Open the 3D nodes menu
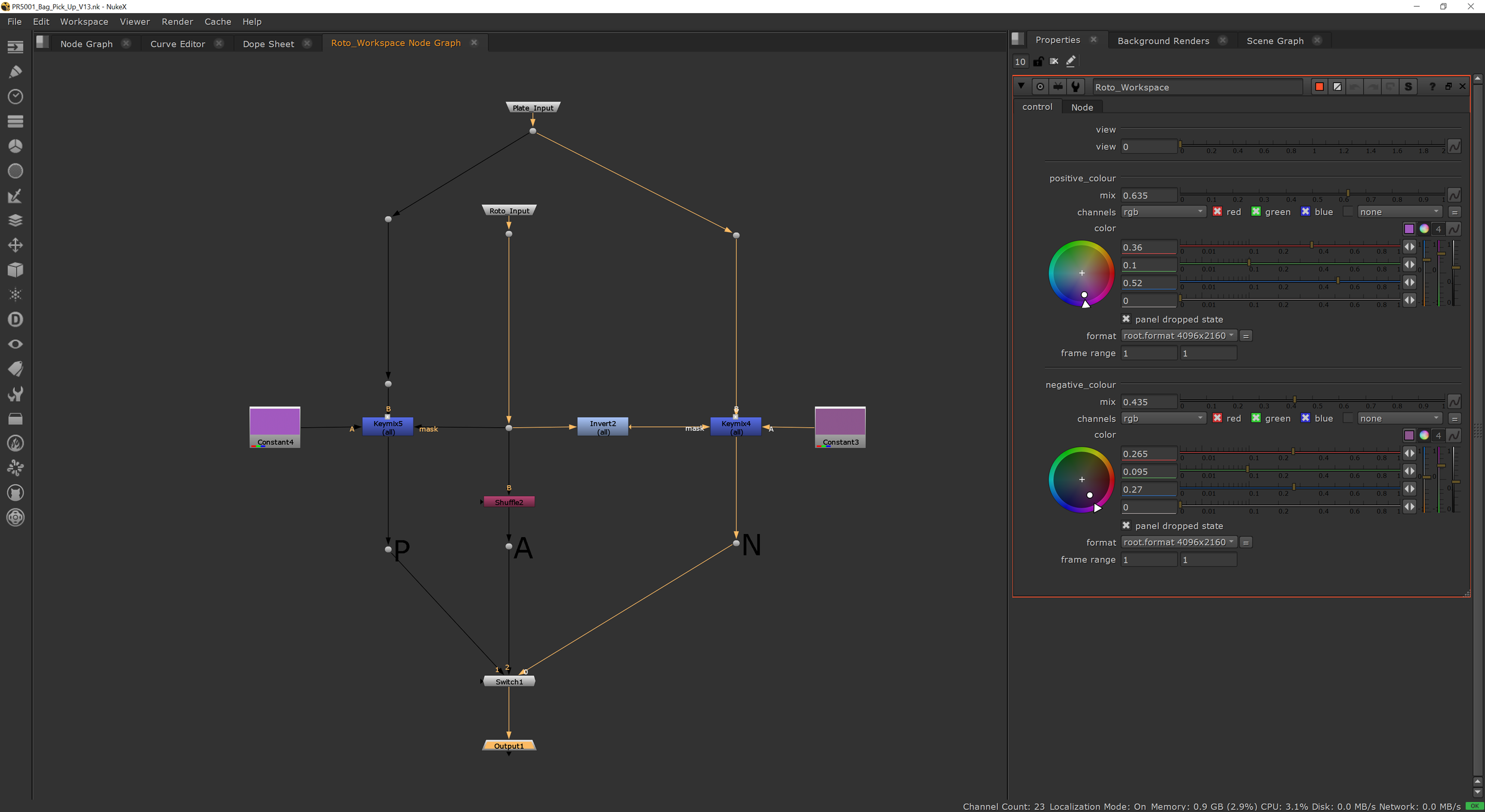The height and width of the screenshot is (812, 1485). (x=15, y=270)
